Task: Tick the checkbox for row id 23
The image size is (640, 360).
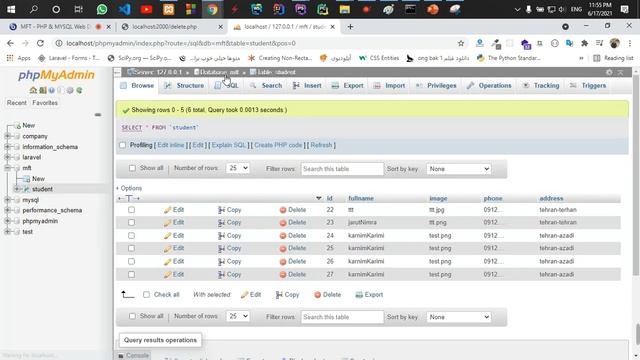Action: [x=131, y=222]
